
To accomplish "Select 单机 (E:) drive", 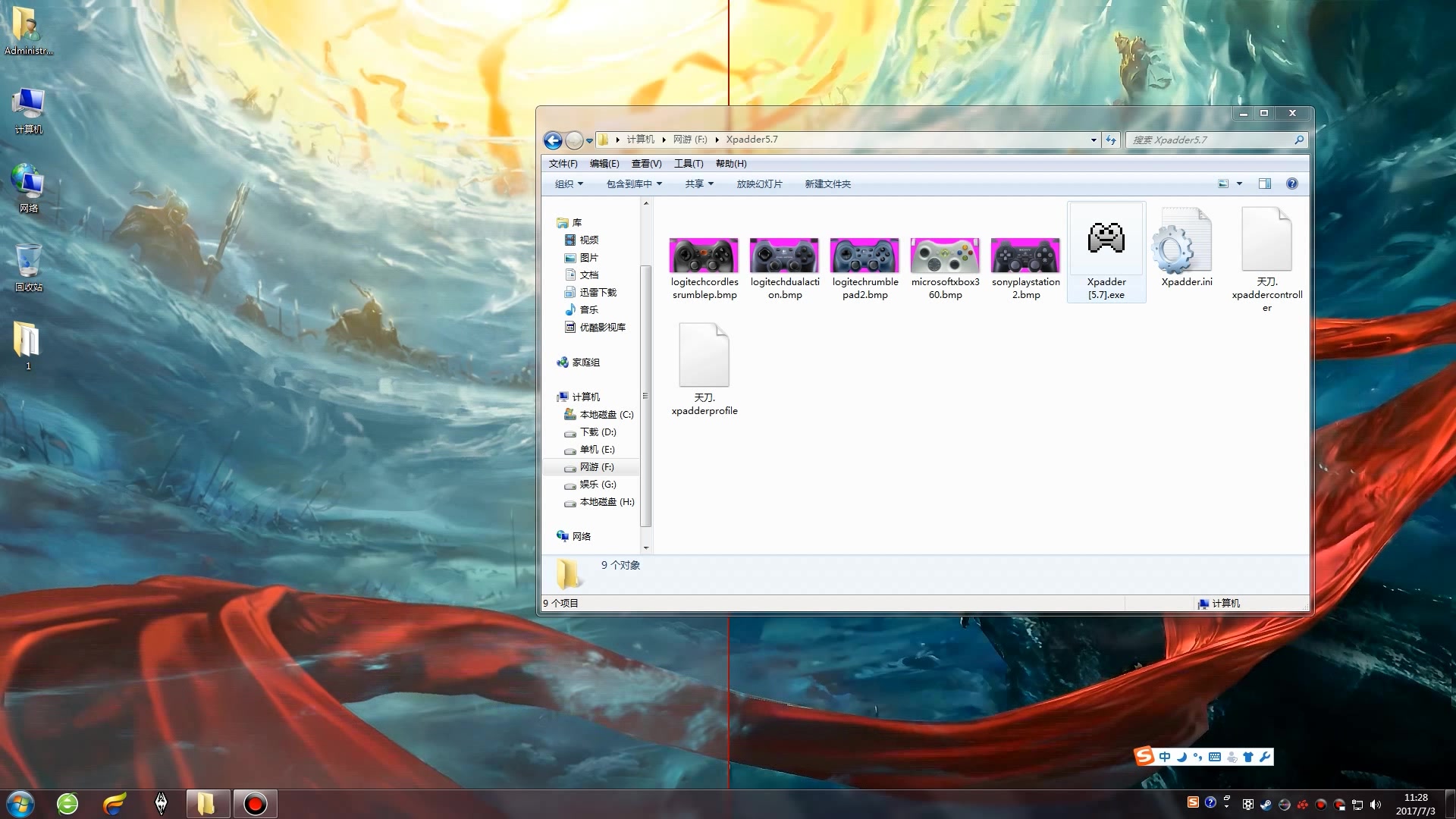I will (x=590, y=450).
